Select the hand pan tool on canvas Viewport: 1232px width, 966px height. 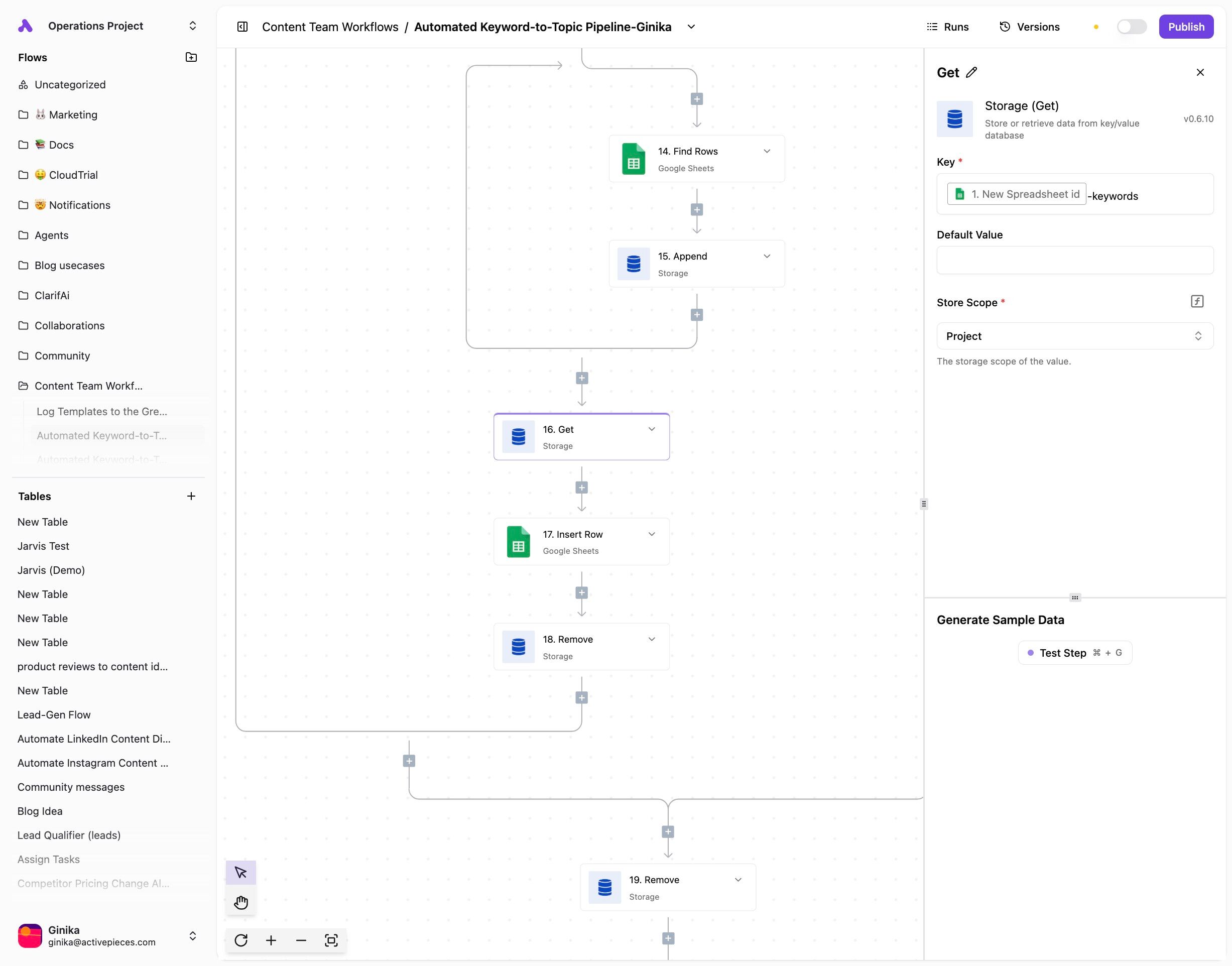[241, 902]
